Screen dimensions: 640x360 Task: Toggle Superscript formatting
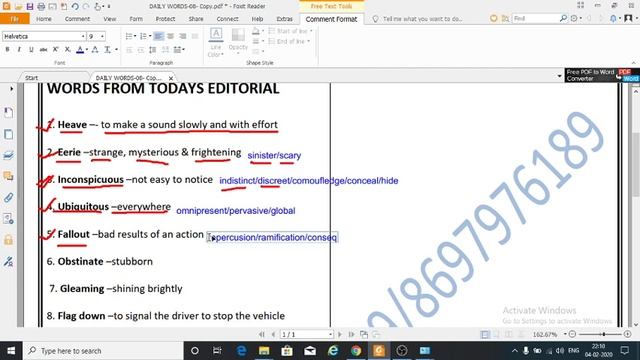coord(56,49)
